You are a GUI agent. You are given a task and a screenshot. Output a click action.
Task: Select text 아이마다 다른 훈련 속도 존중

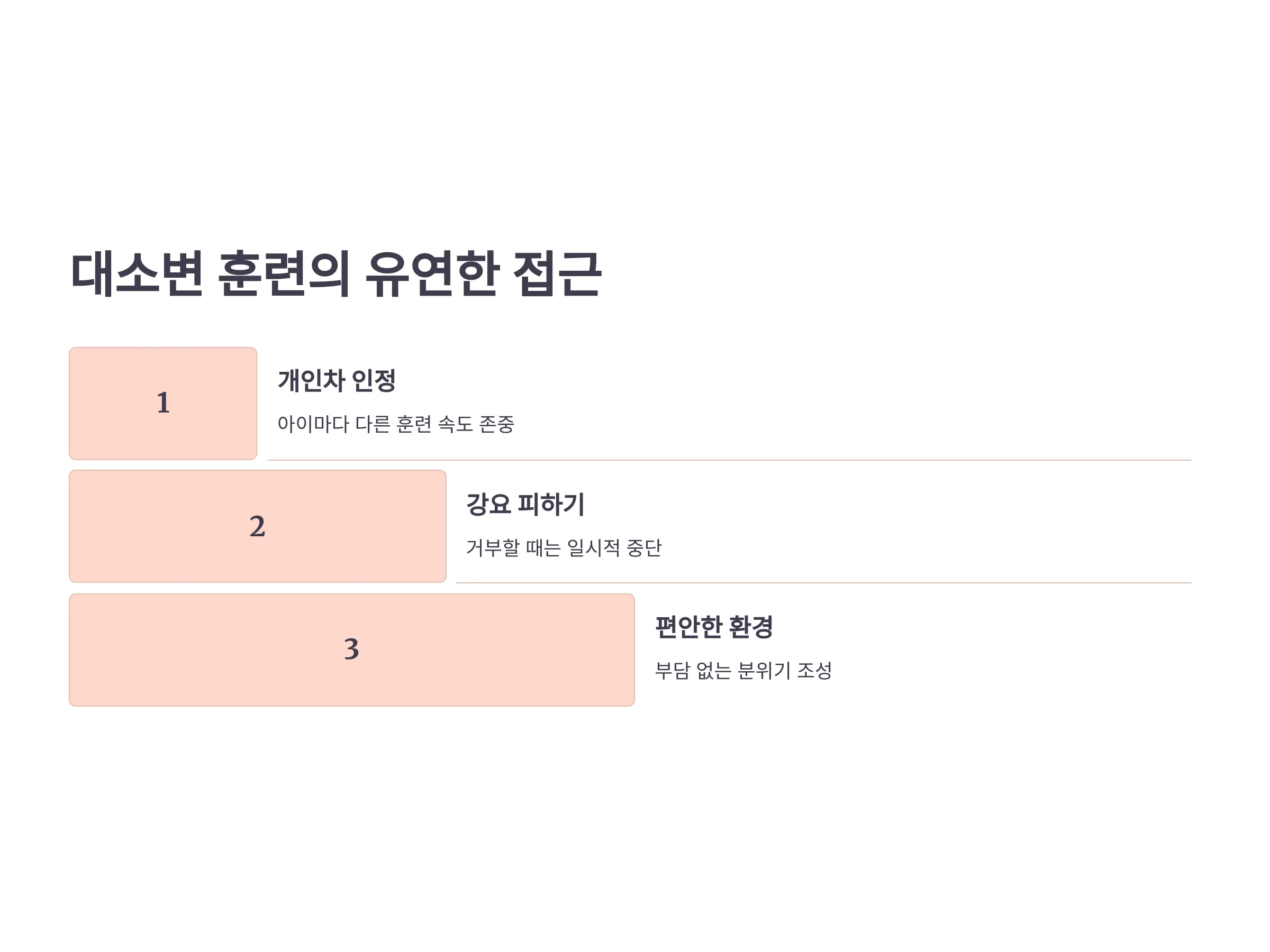(396, 424)
